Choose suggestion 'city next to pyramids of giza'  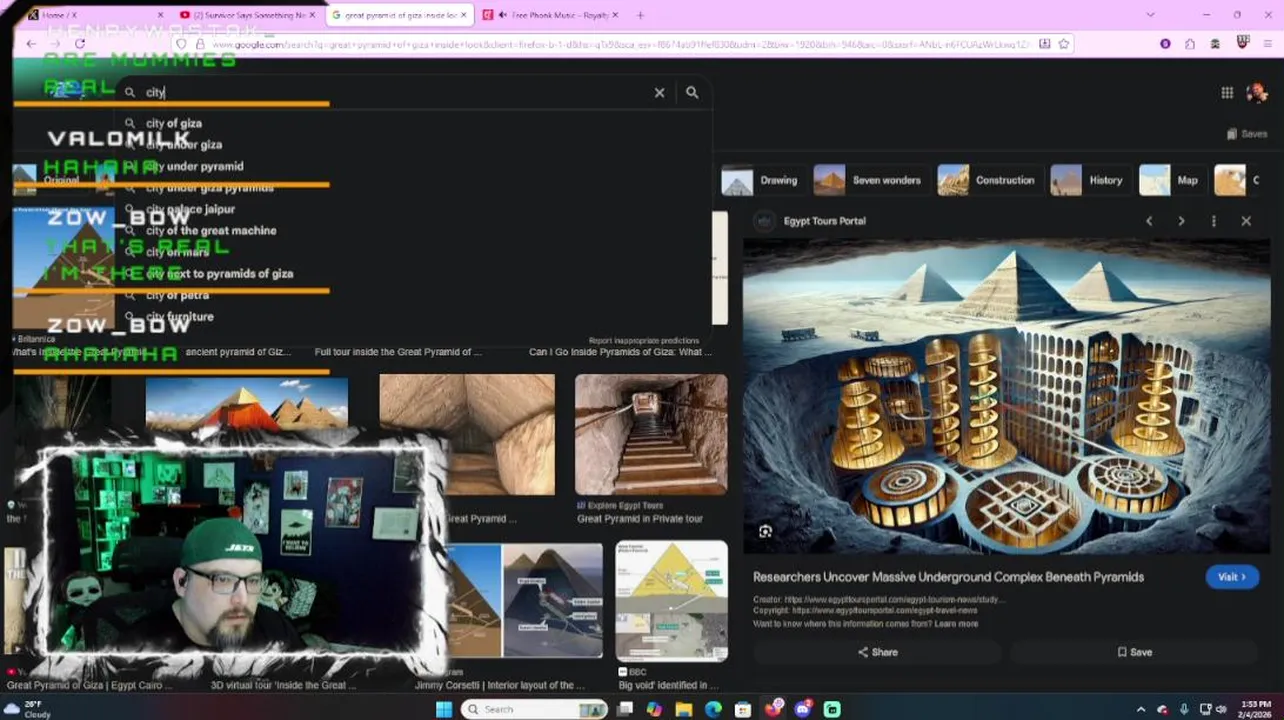pos(219,273)
